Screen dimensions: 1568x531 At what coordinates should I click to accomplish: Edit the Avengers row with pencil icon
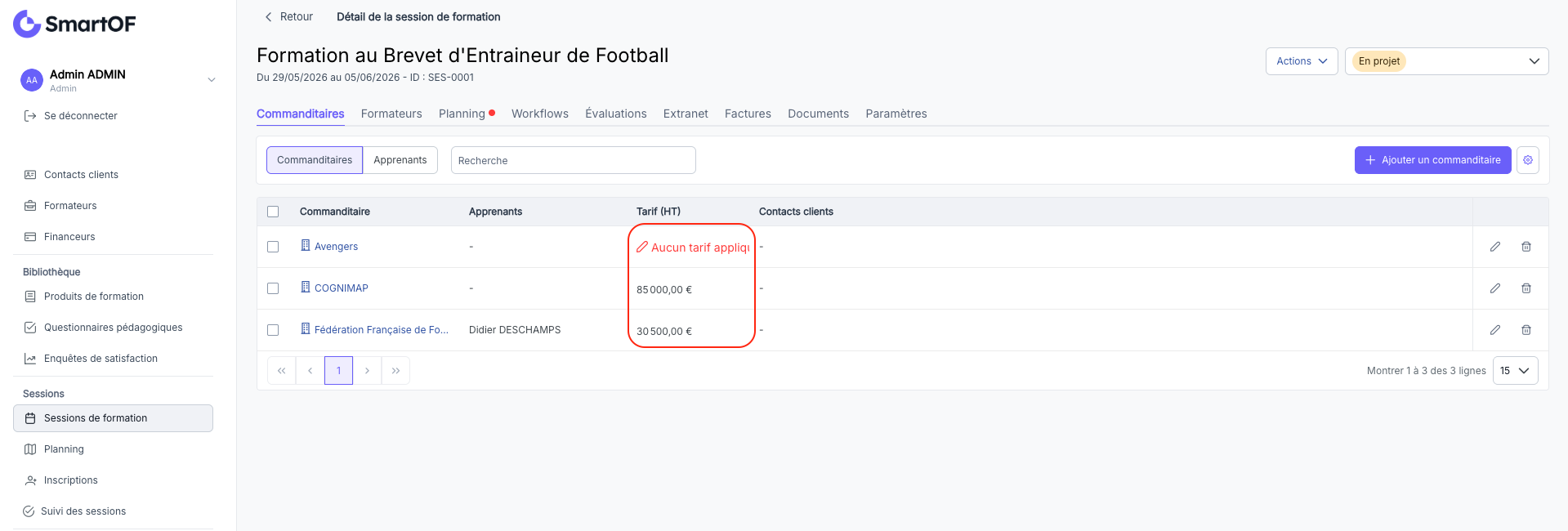click(x=1495, y=247)
